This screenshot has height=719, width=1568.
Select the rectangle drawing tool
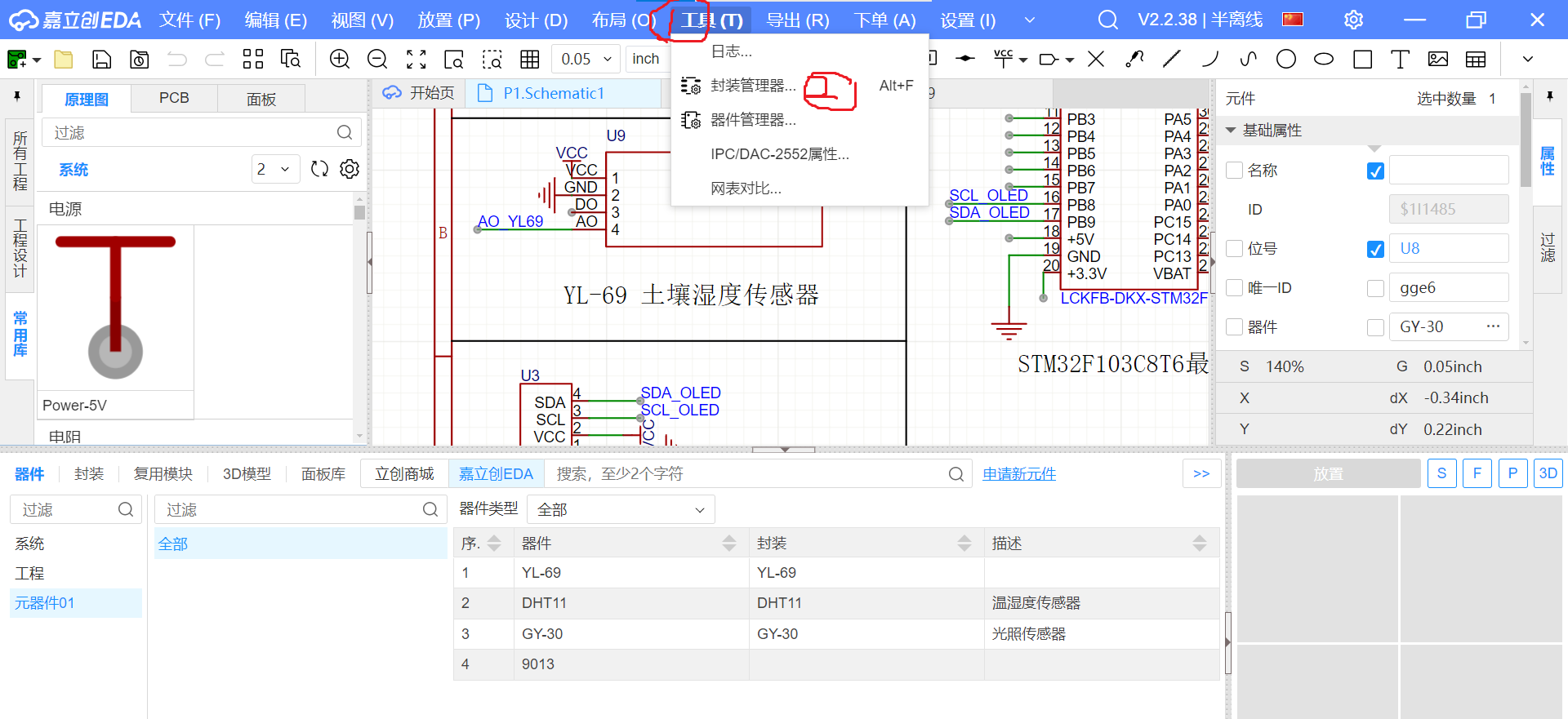1362,59
